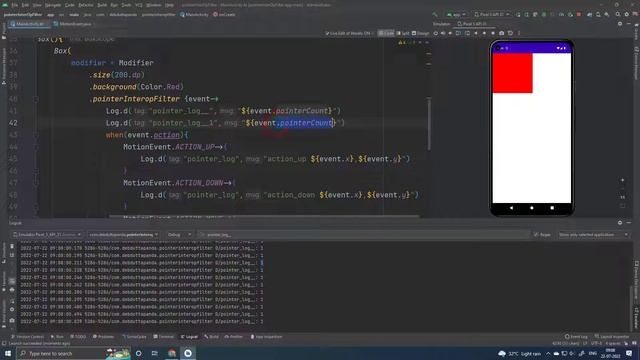Click line number 42 in the gutter

click(x=13, y=123)
